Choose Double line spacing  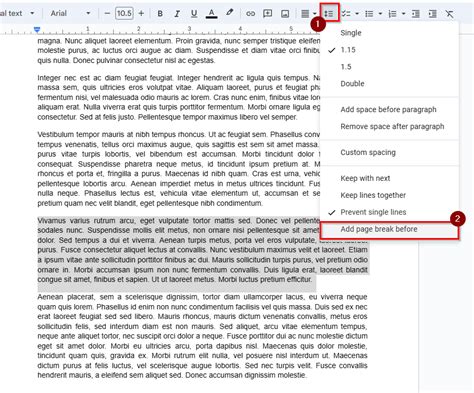(x=389, y=84)
